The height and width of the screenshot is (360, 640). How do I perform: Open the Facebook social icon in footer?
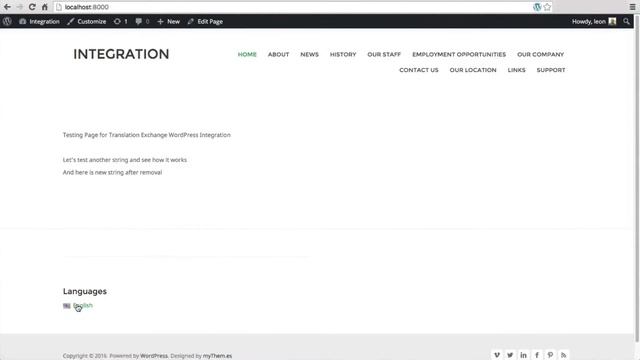[x=537, y=355]
